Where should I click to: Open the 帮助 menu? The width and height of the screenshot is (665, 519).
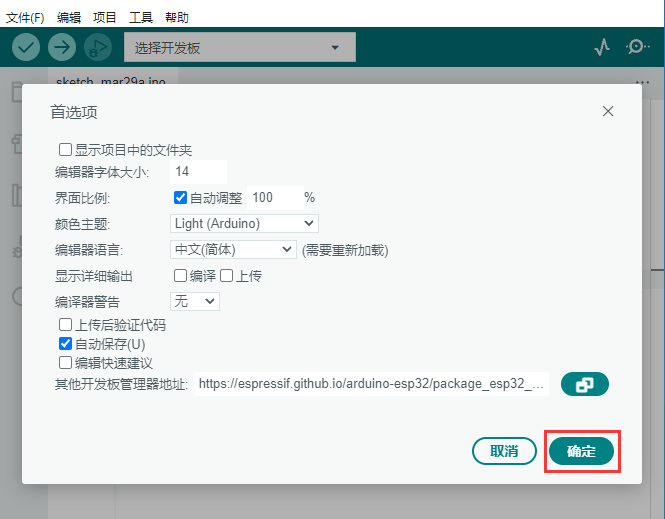coord(177,18)
